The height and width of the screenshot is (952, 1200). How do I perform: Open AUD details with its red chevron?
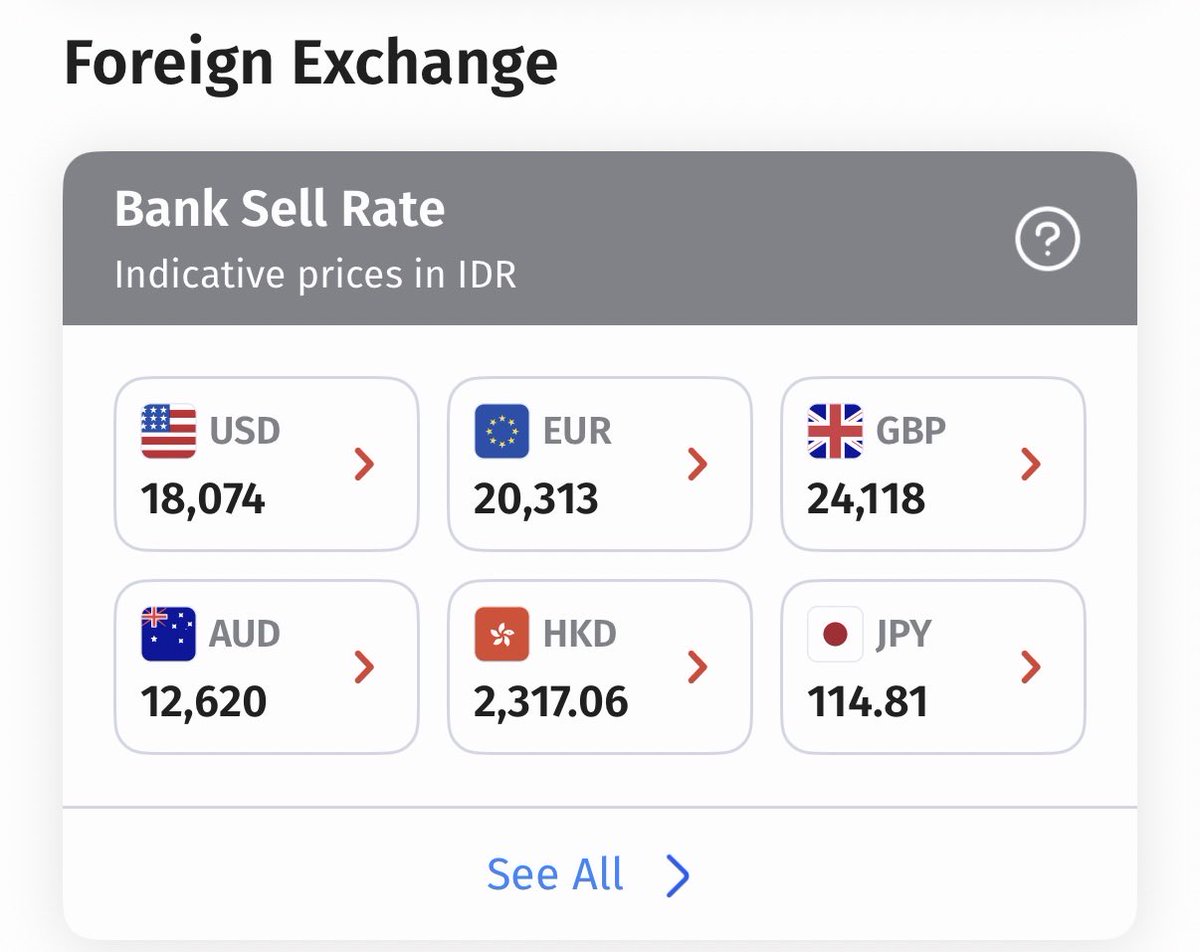point(365,667)
